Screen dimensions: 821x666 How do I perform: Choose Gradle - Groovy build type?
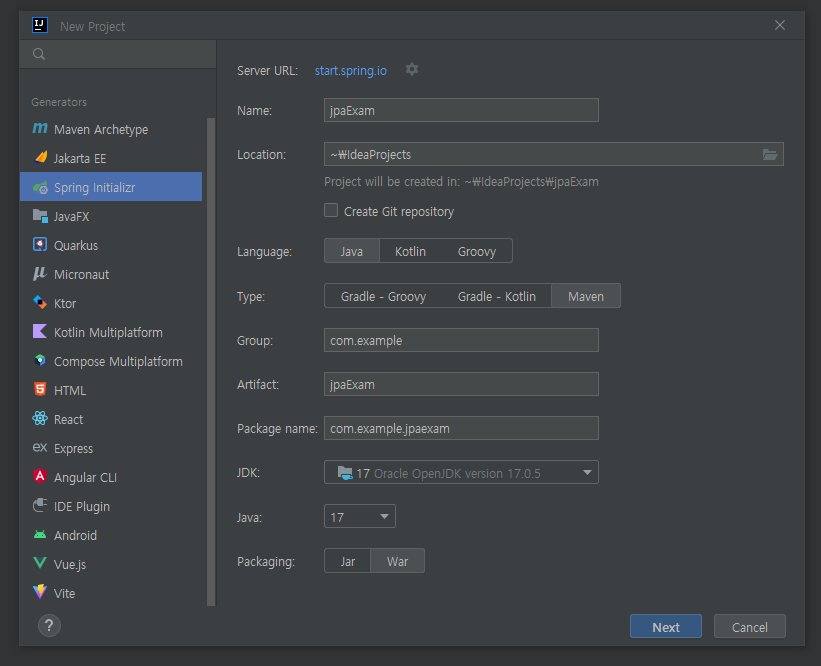(x=383, y=296)
